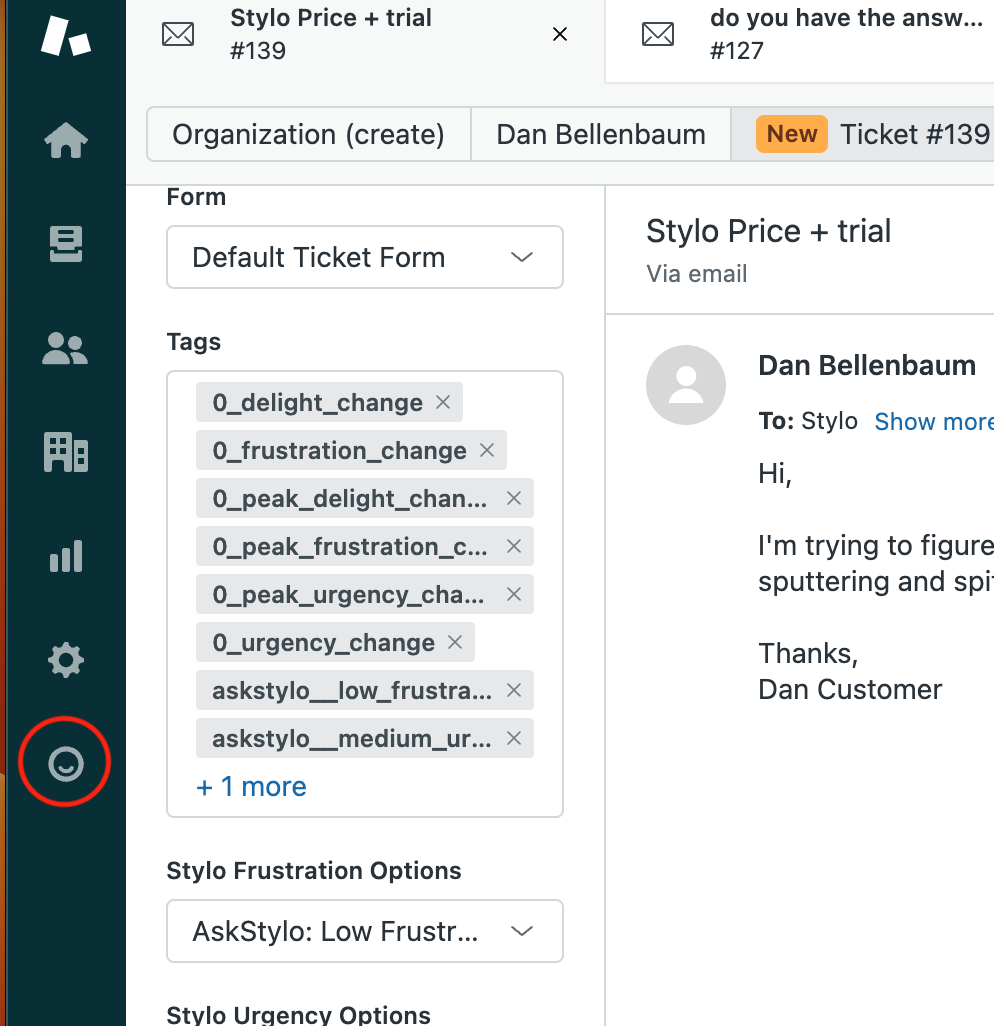The image size is (994, 1026).
Task: Open the Customers people icon
Action: tap(65, 348)
